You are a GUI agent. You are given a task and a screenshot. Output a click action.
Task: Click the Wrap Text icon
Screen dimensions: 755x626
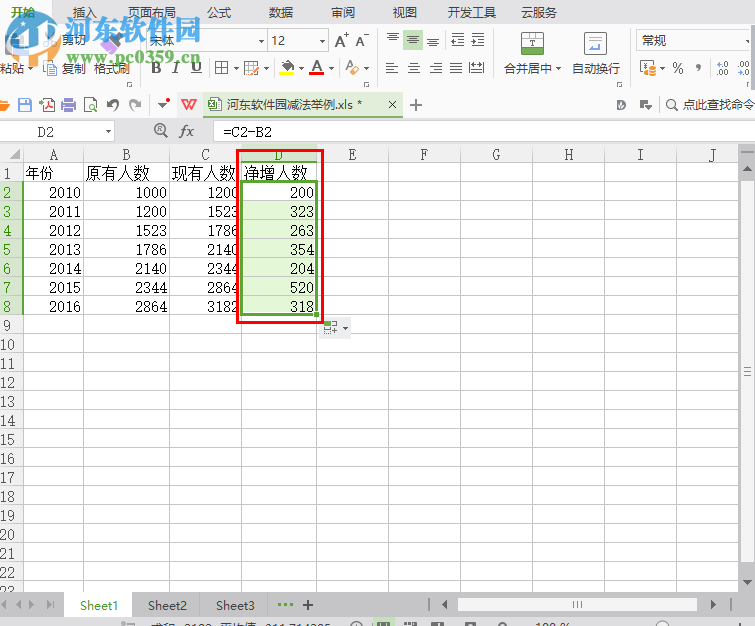pyautogui.click(x=595, y=44)
